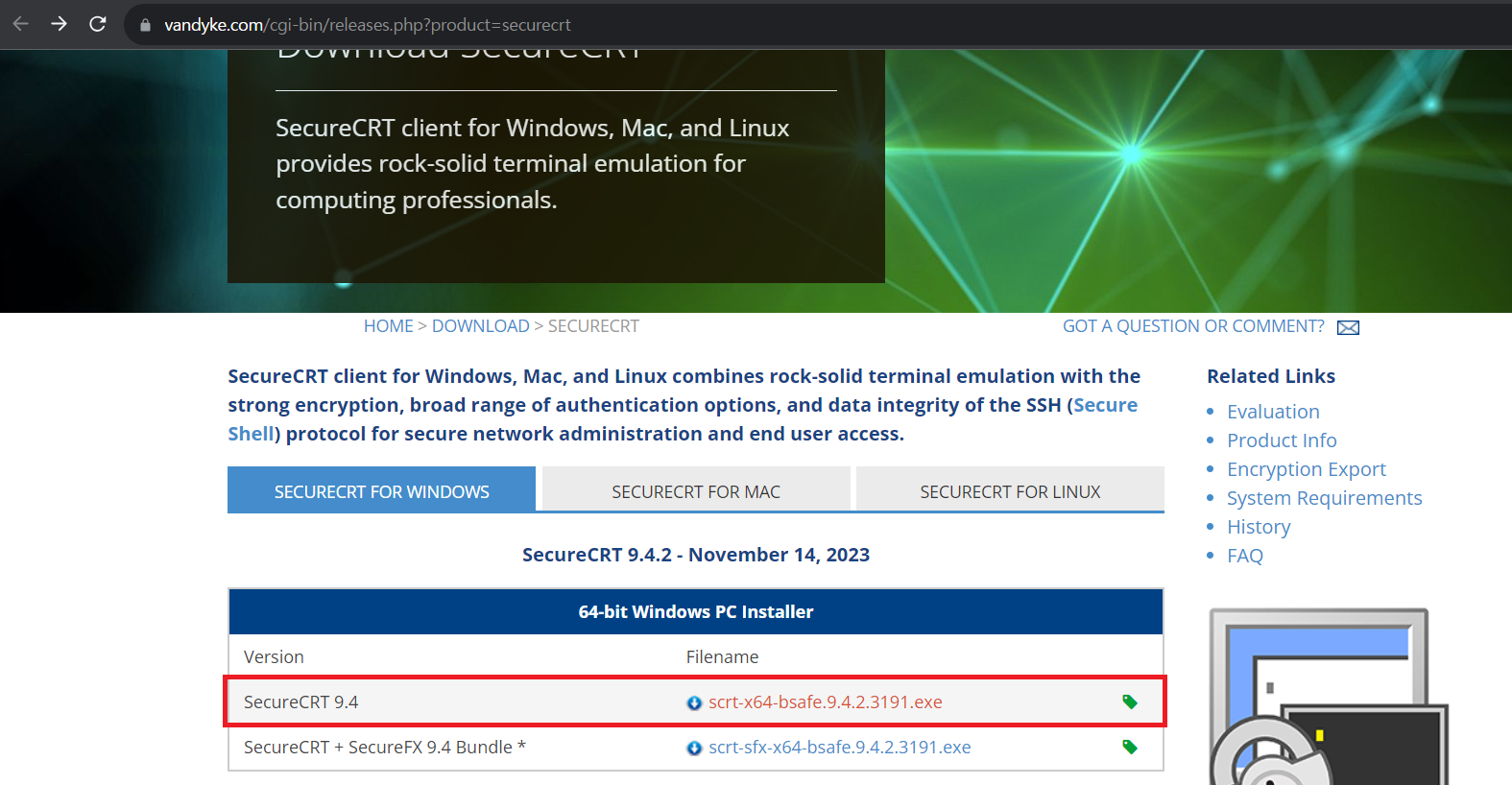Click the Version column header
Viewport: 1512px width, 785px height.
(274, 656)
